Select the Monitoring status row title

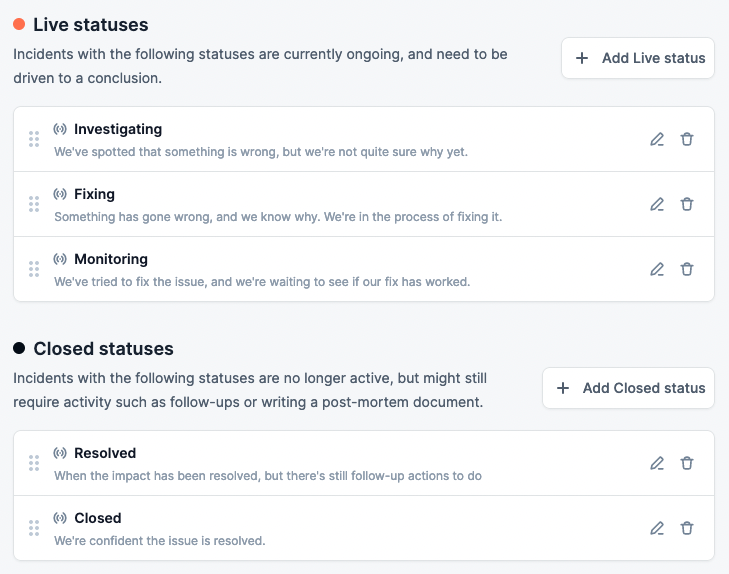click(x=111, y=259)
